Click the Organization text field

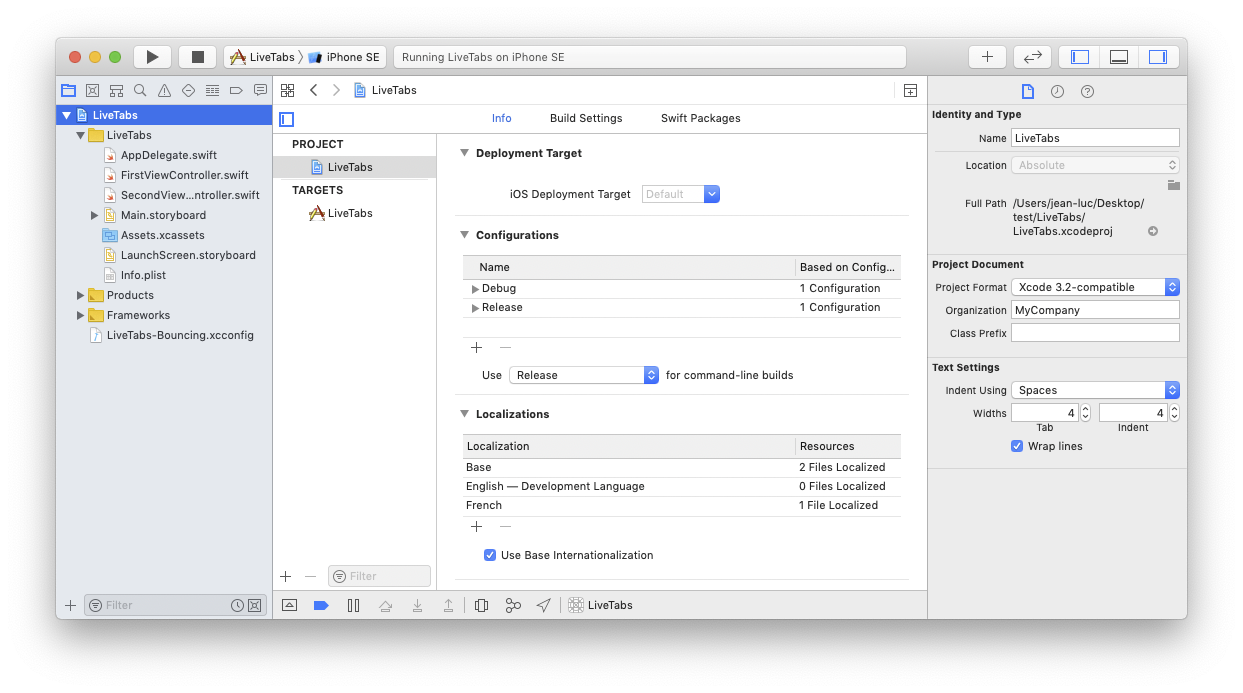pos(1095,310)
